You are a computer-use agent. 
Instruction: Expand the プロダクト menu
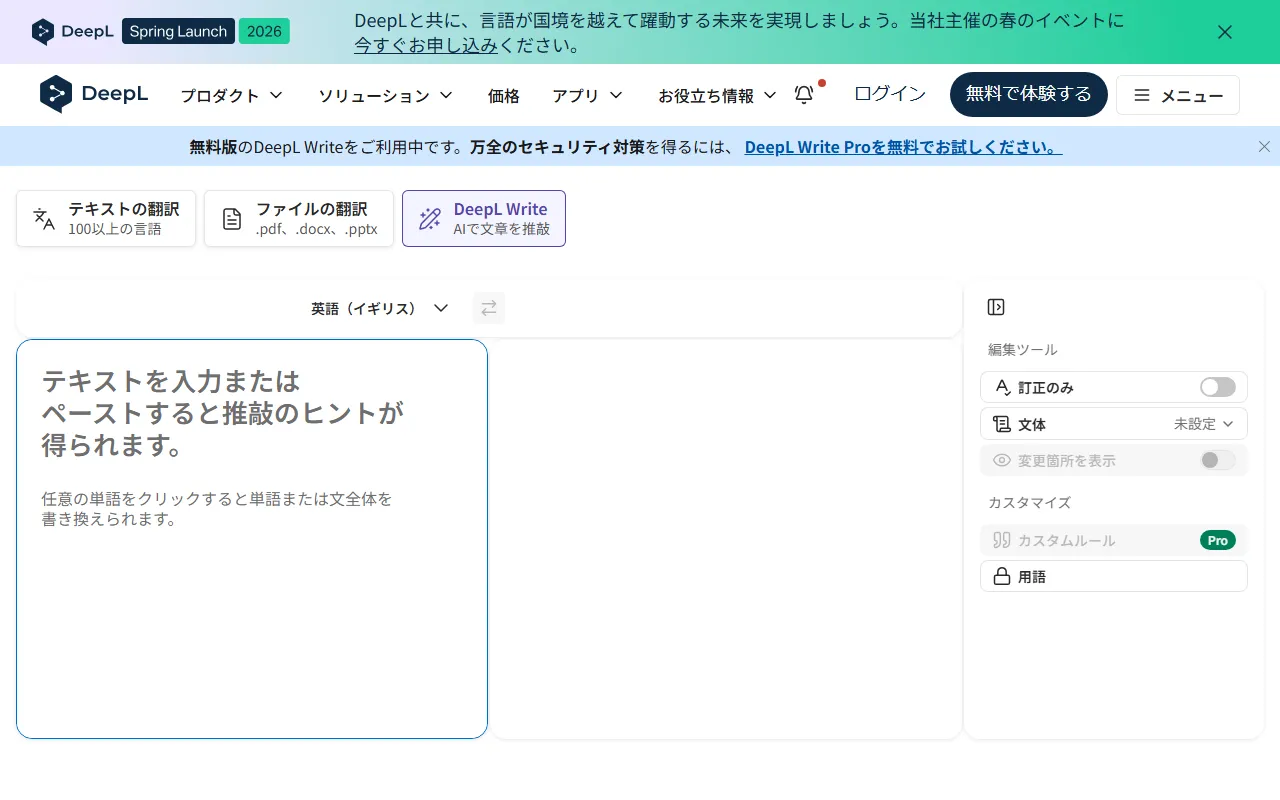pyautogui.click(x=231, y=95)
